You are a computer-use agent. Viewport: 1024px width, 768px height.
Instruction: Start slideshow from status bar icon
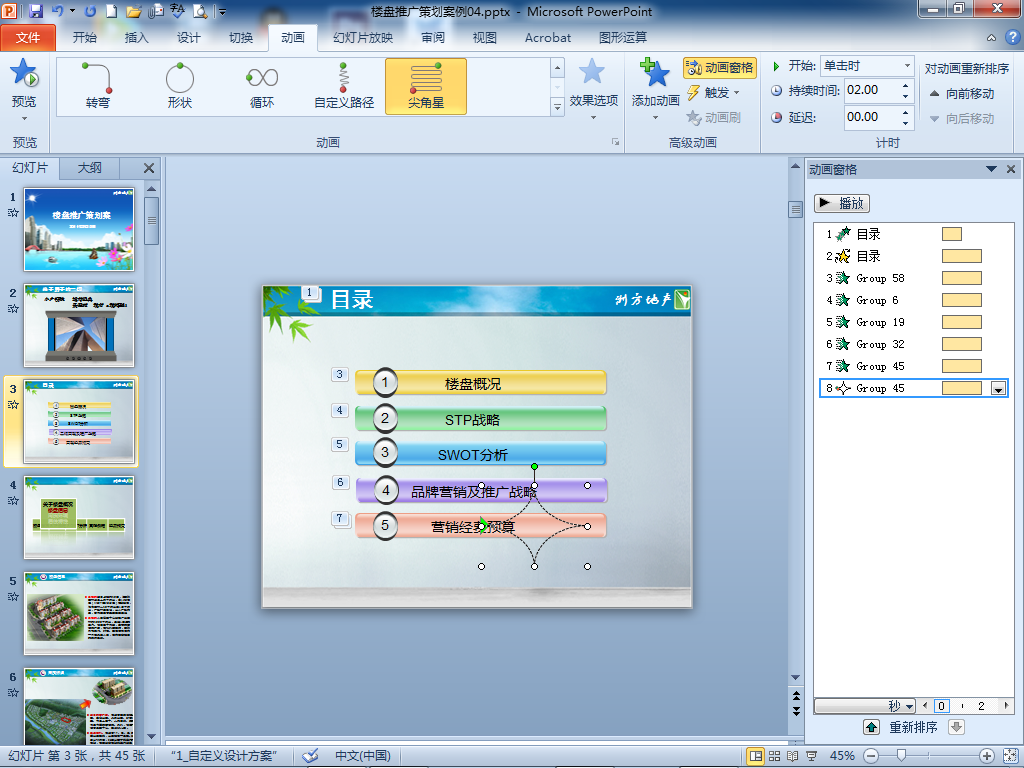pyautogui.click(x=811, y=756)
